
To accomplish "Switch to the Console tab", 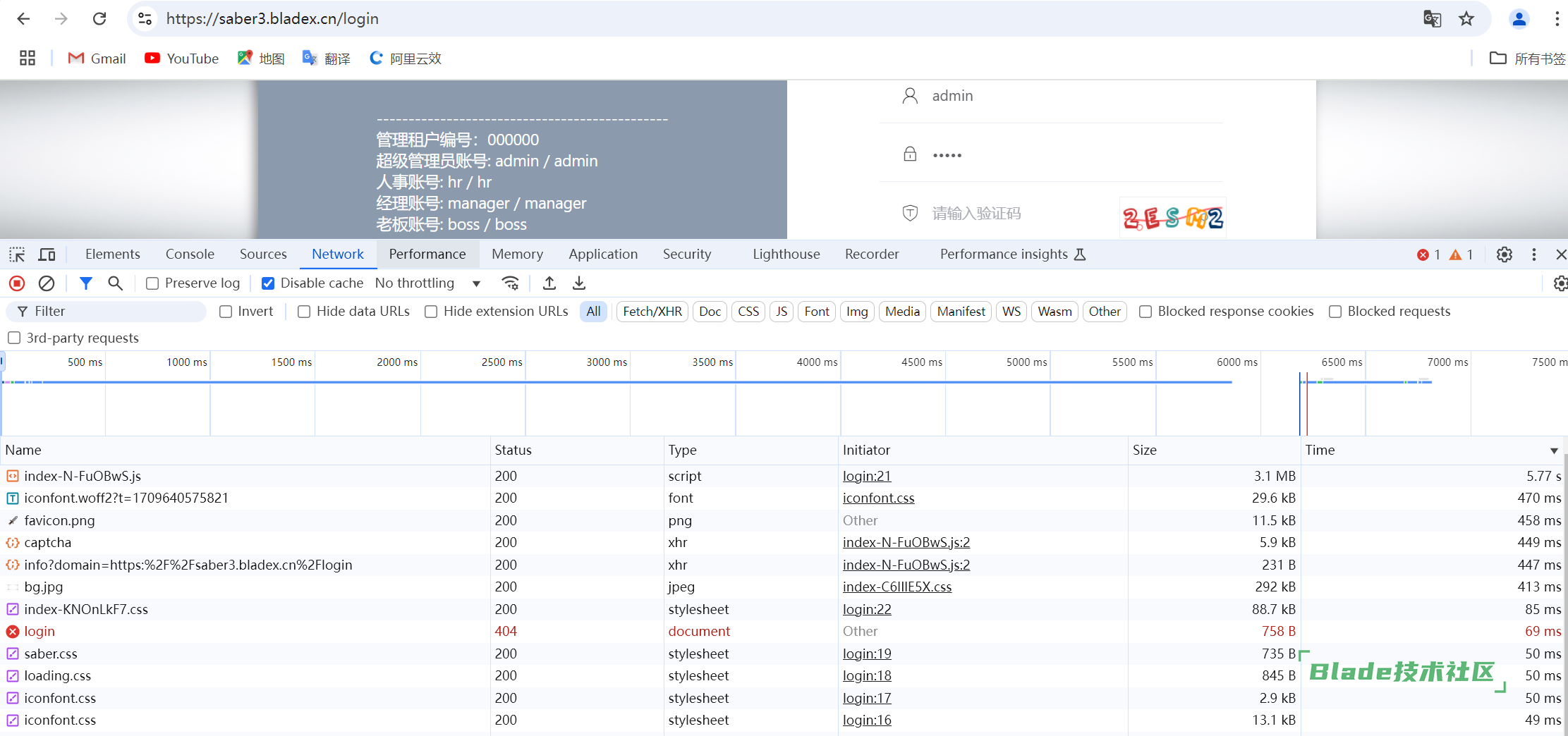I will coord(190,254).
